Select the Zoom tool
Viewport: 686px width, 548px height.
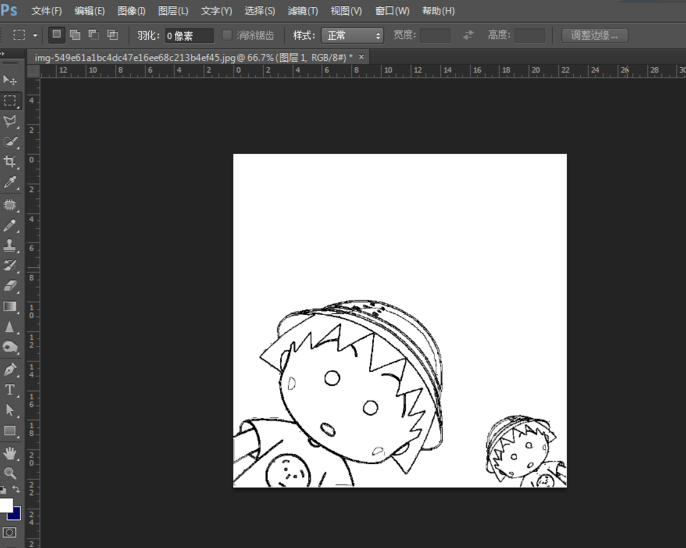(10, 473)
